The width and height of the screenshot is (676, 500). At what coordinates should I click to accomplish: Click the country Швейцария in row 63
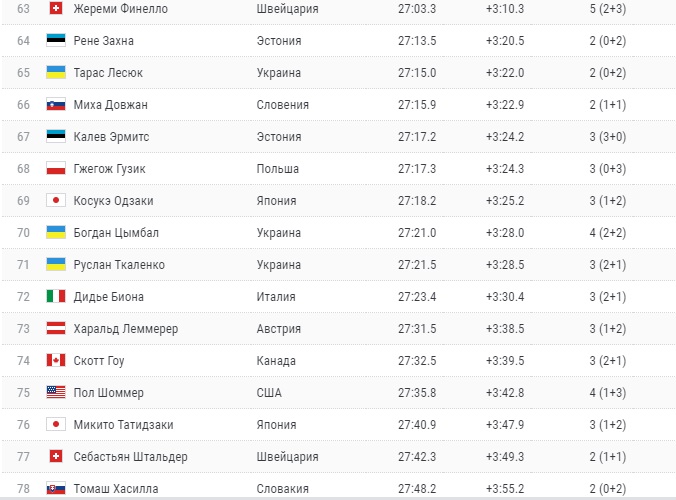click(287, 9)
